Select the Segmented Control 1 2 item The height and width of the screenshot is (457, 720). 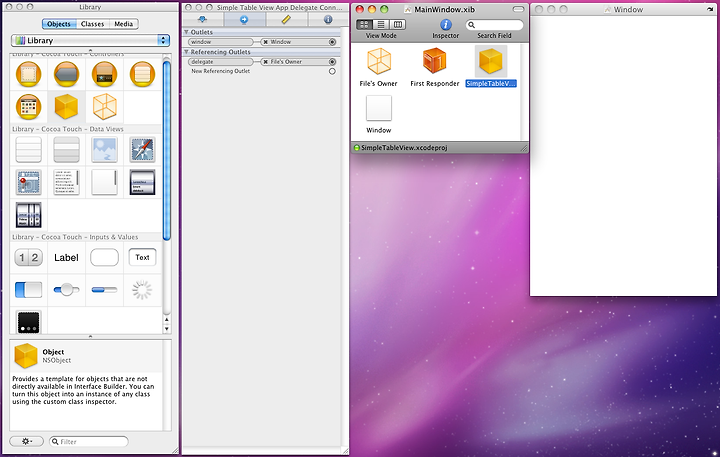(28, 257)
